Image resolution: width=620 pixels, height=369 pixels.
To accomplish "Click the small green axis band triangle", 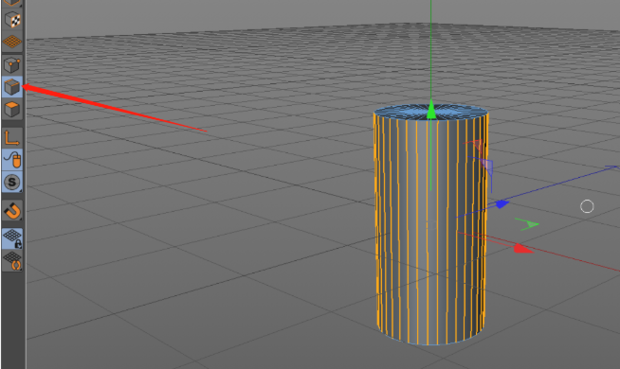I will tap(527, 224).
